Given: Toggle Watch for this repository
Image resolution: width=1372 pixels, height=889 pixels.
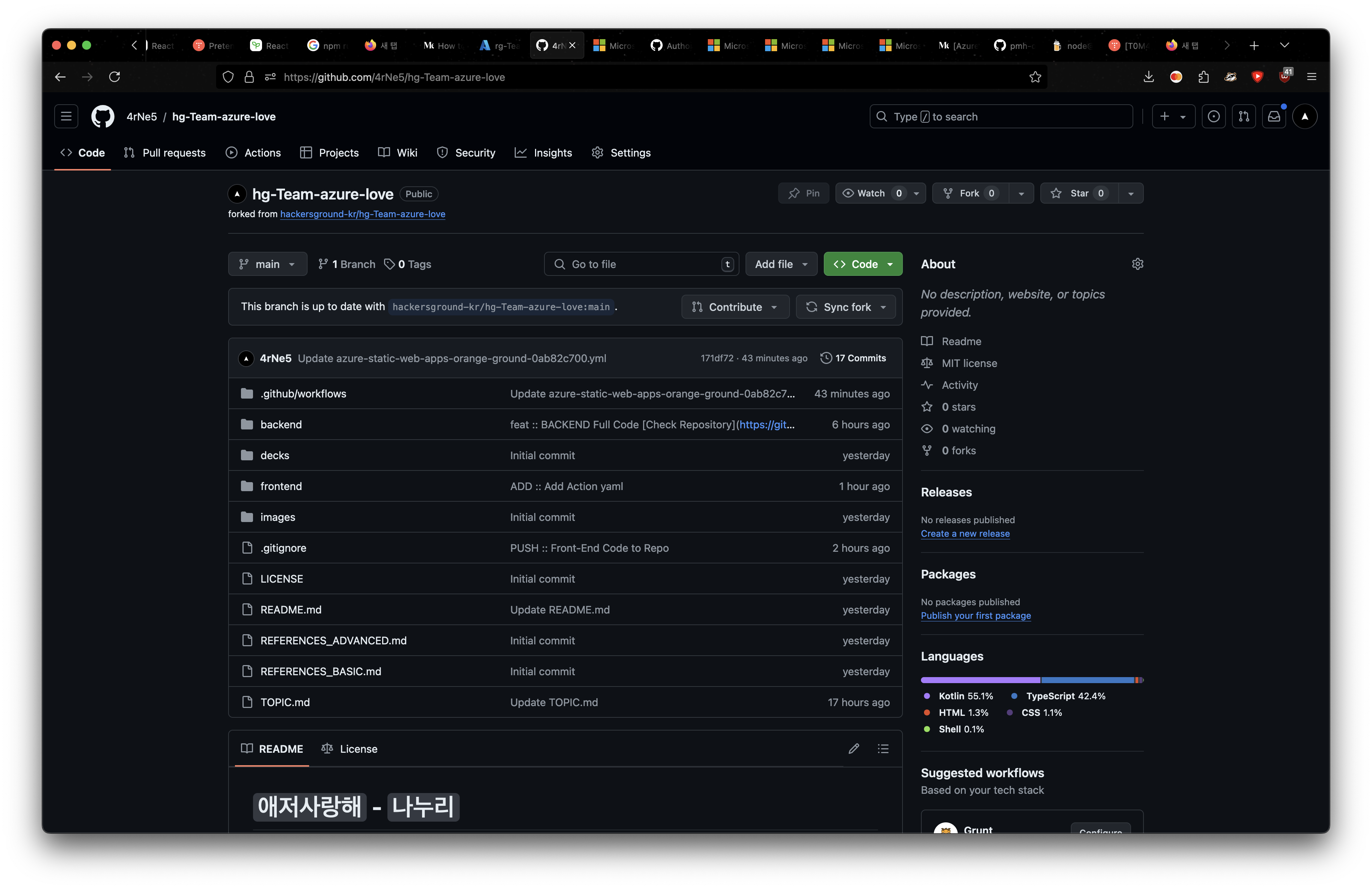Looking at the screenshot, I should point(871,193).
